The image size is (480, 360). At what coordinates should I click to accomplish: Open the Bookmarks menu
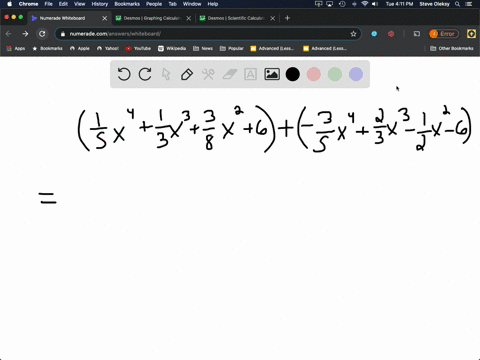coord(127,4)
